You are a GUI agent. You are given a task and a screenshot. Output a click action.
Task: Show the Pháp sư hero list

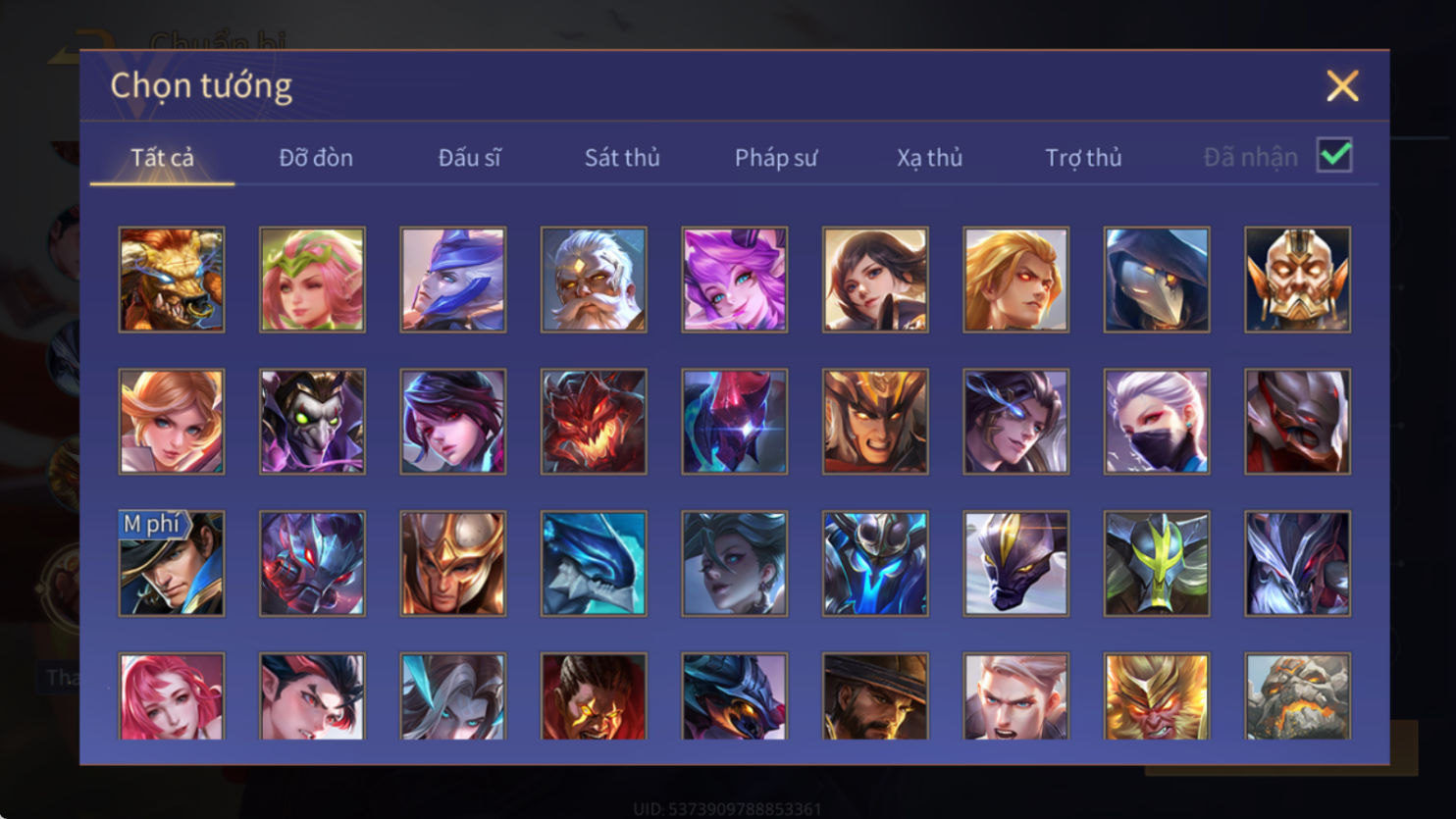(776, 157)
